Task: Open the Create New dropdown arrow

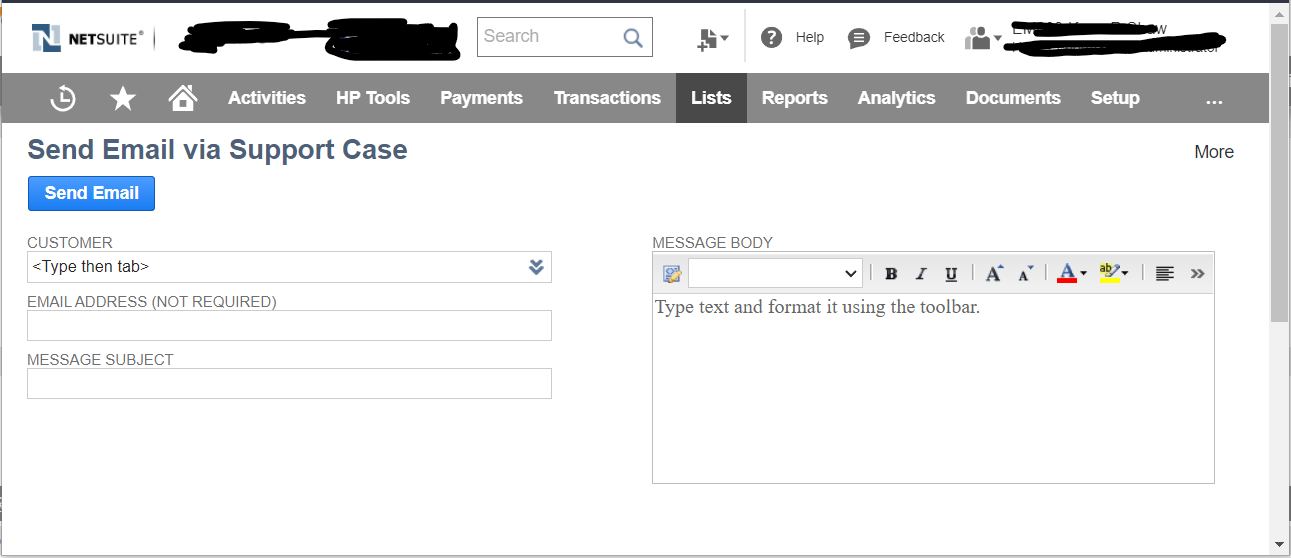Action: [x=725, y=39]
